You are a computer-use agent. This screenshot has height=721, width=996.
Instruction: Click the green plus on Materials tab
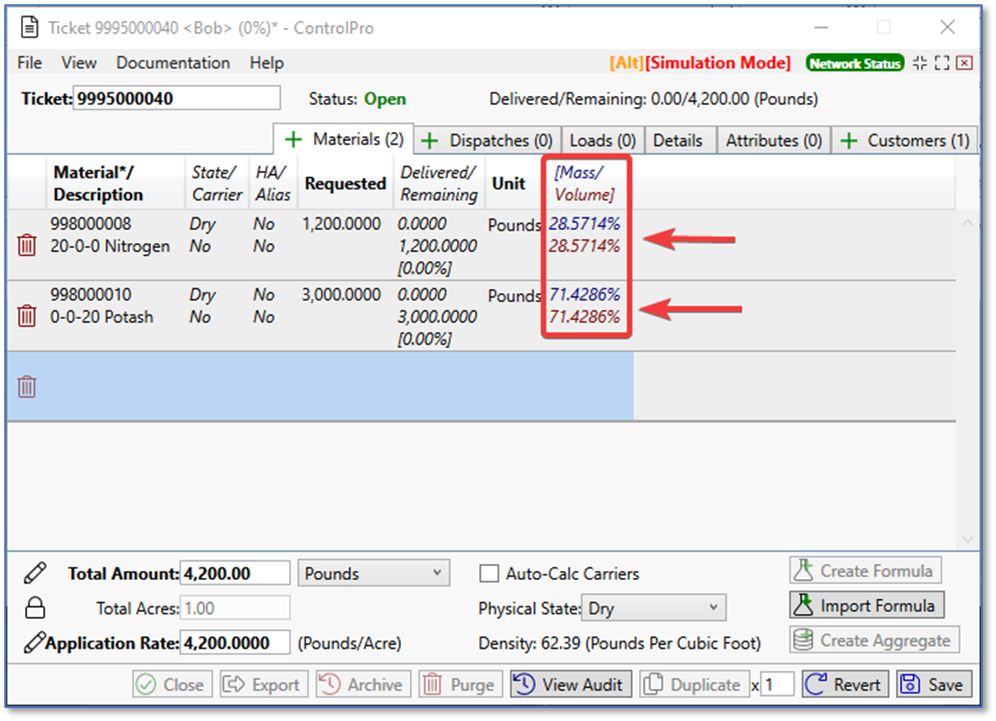pos(294,140)
